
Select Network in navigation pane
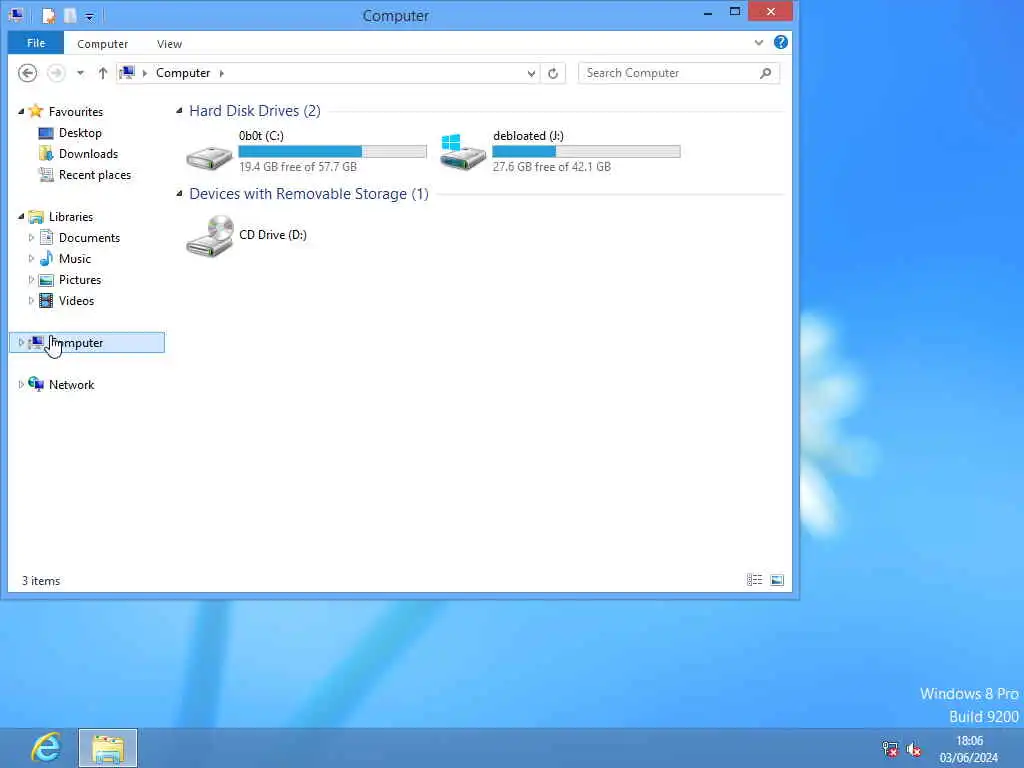71,385
